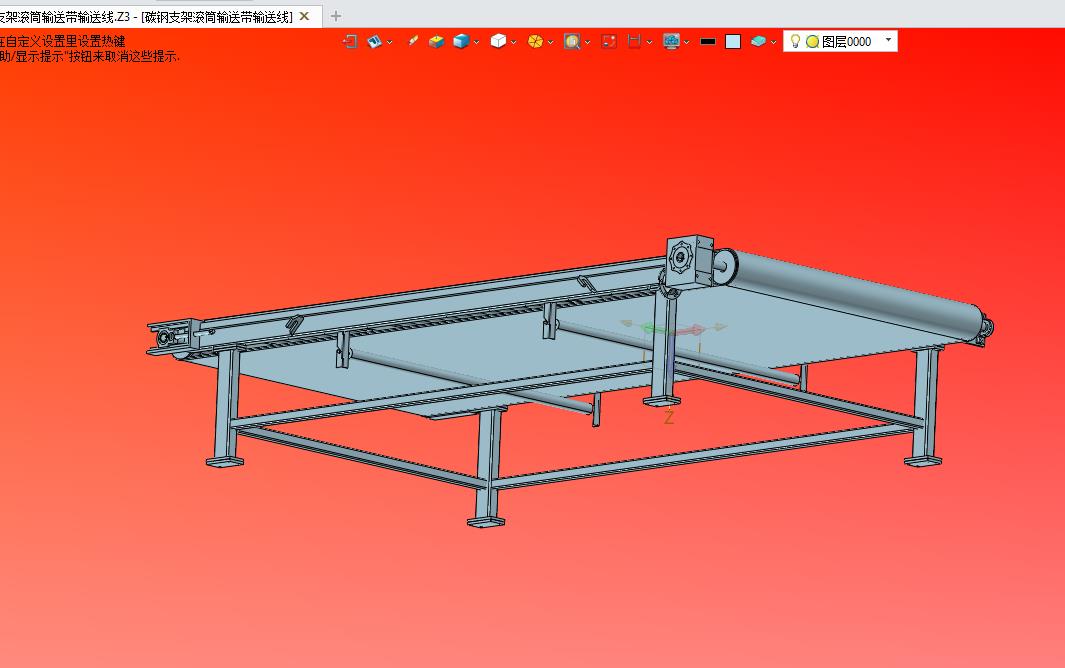Click the view orientation icon
1065x668 pixels.
[375, 41]
